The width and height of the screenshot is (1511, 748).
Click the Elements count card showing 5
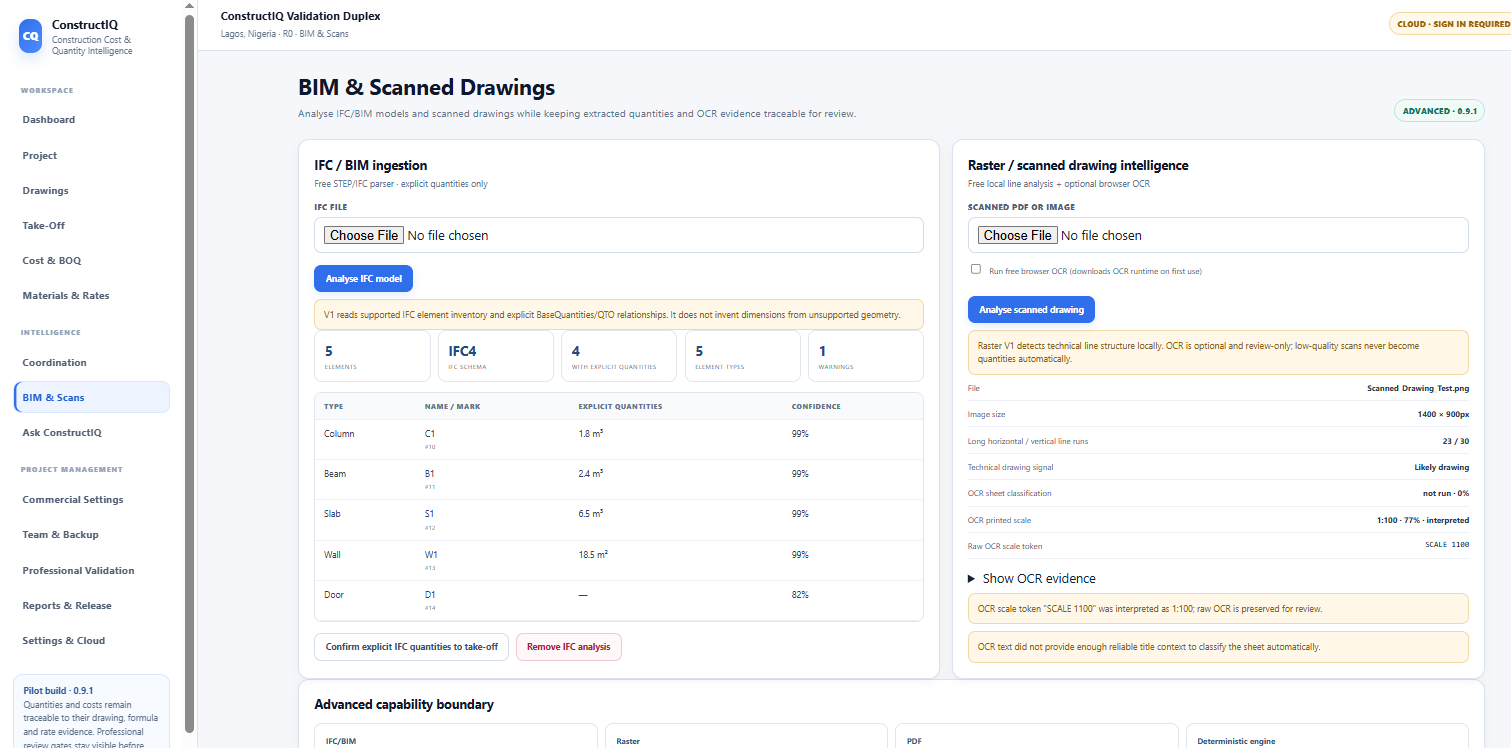(x=372, y=356)
